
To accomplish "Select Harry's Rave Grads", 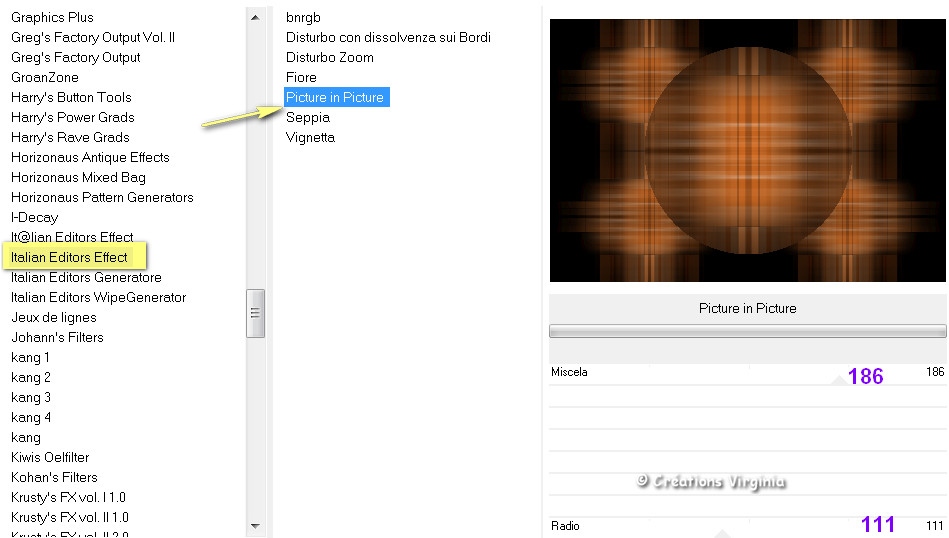I will [70, 137].
